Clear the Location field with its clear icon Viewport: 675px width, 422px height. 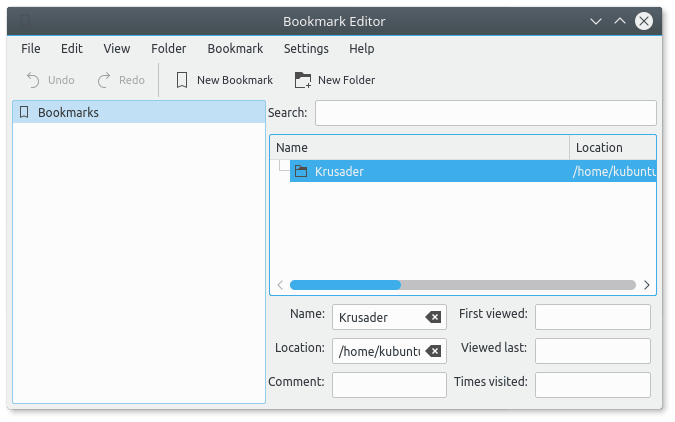coord(433,351)
